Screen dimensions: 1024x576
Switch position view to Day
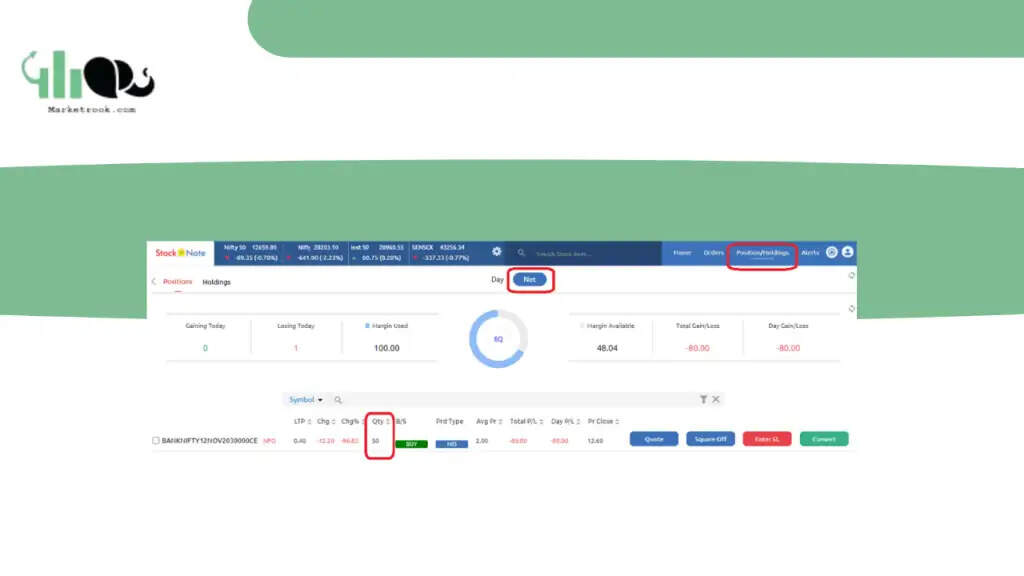pos(497,280)
